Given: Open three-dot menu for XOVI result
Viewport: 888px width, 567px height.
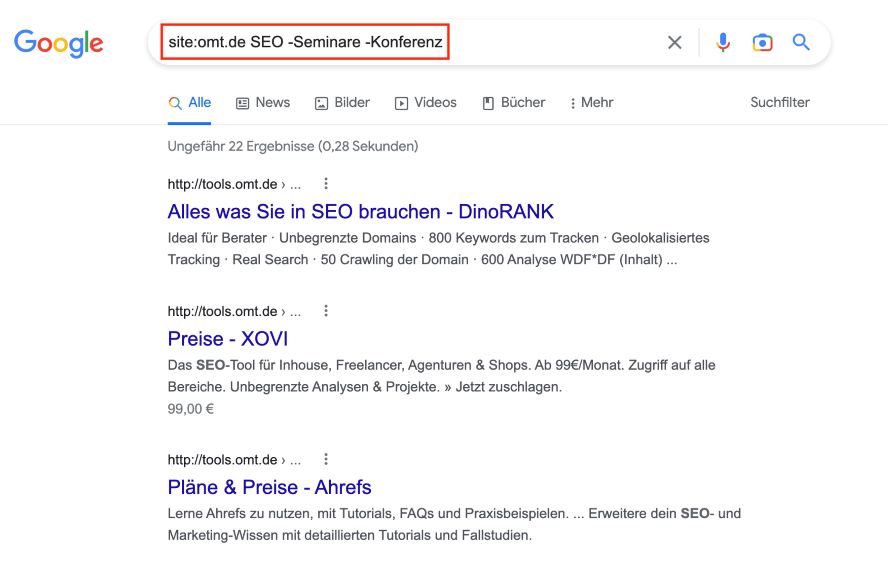Looking at the screenshot, I should [x=326, y=311].
